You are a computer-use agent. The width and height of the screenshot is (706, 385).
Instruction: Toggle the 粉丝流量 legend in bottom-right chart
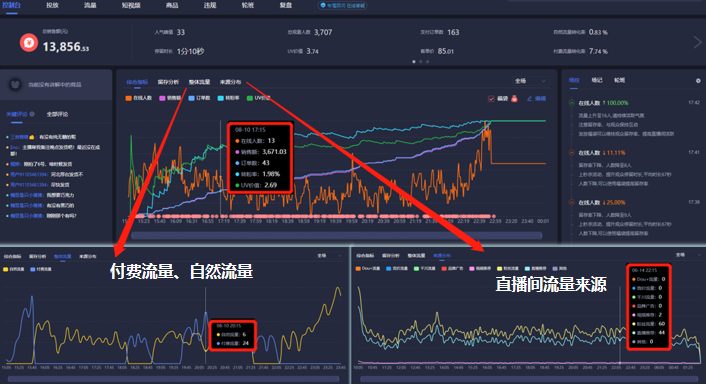pos(508,269)
